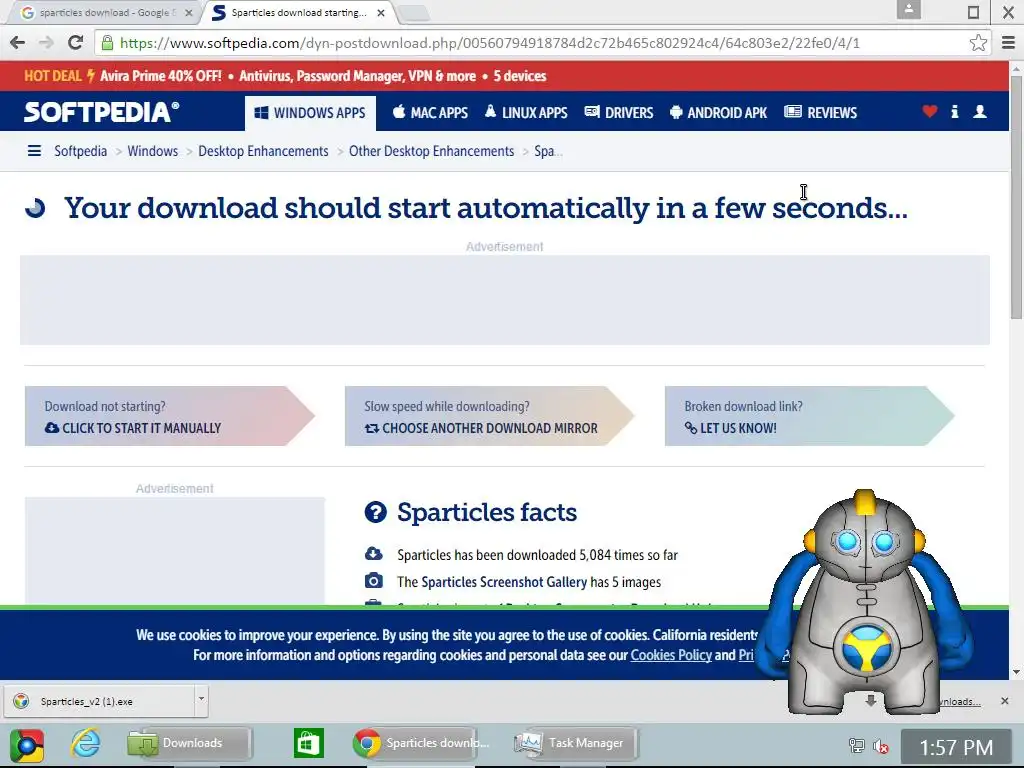This screenshot has width=1024, height=768.
Task: Select Drivers menu
Action: click(618, 112)
